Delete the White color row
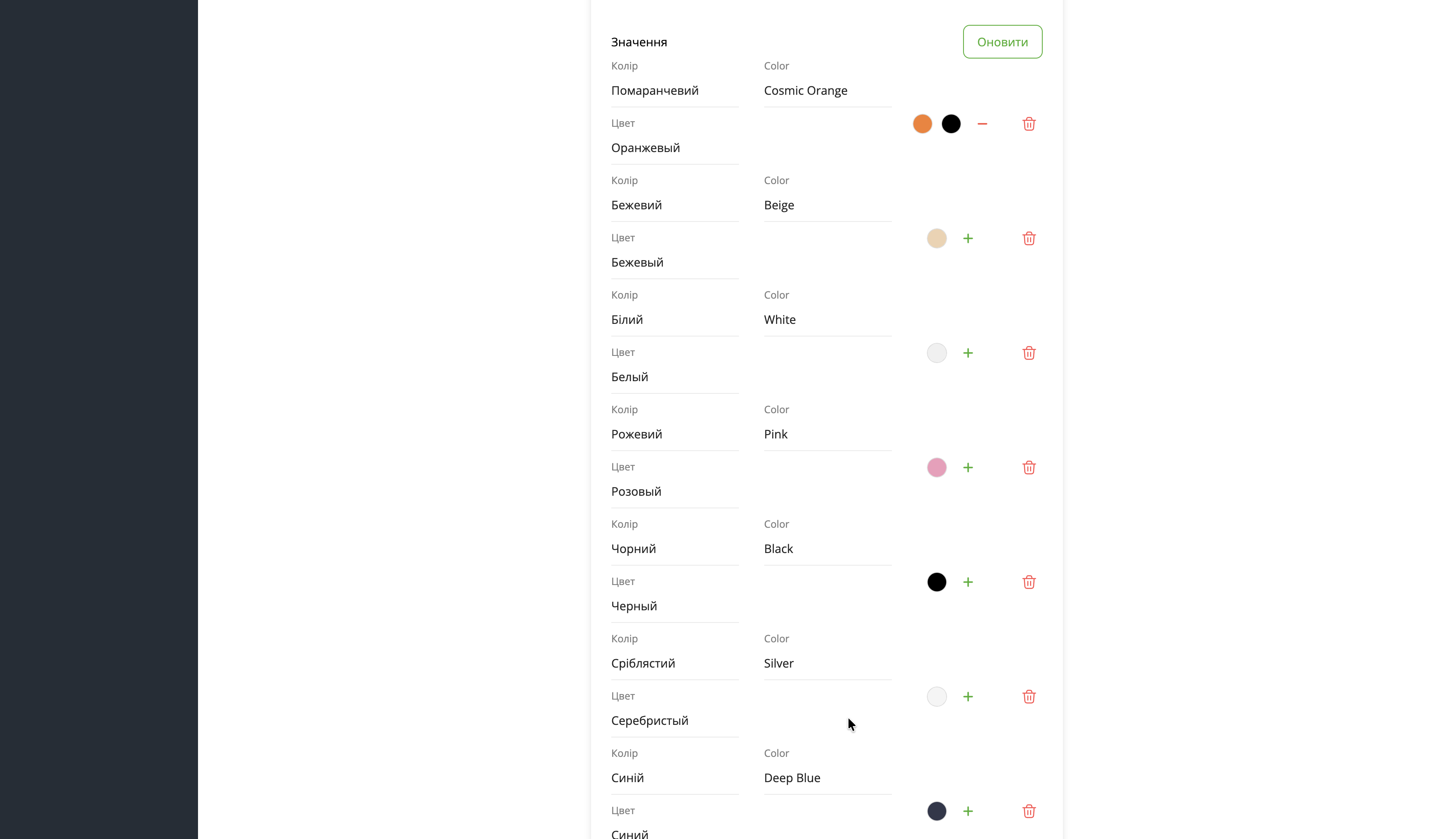The width and height of the screenshot is (1456, 839). tap(1028, 353)
